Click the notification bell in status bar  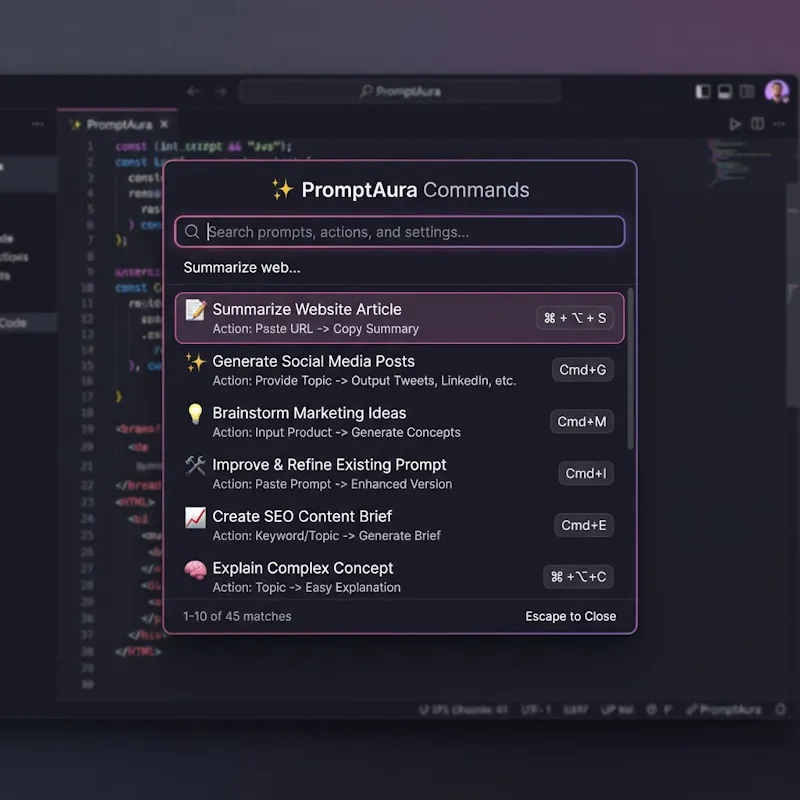point(780,710)
